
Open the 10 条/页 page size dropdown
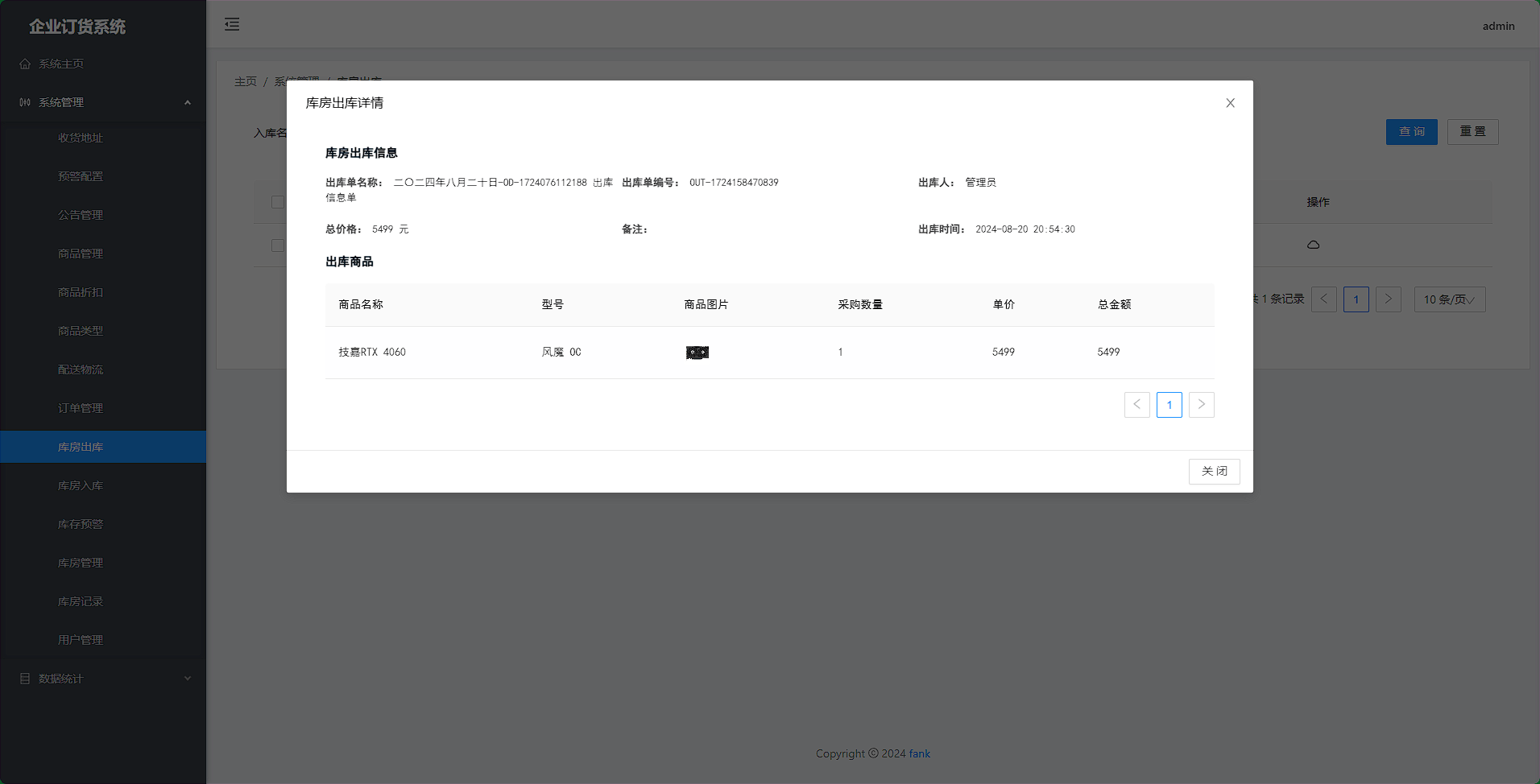[1450, 299]
